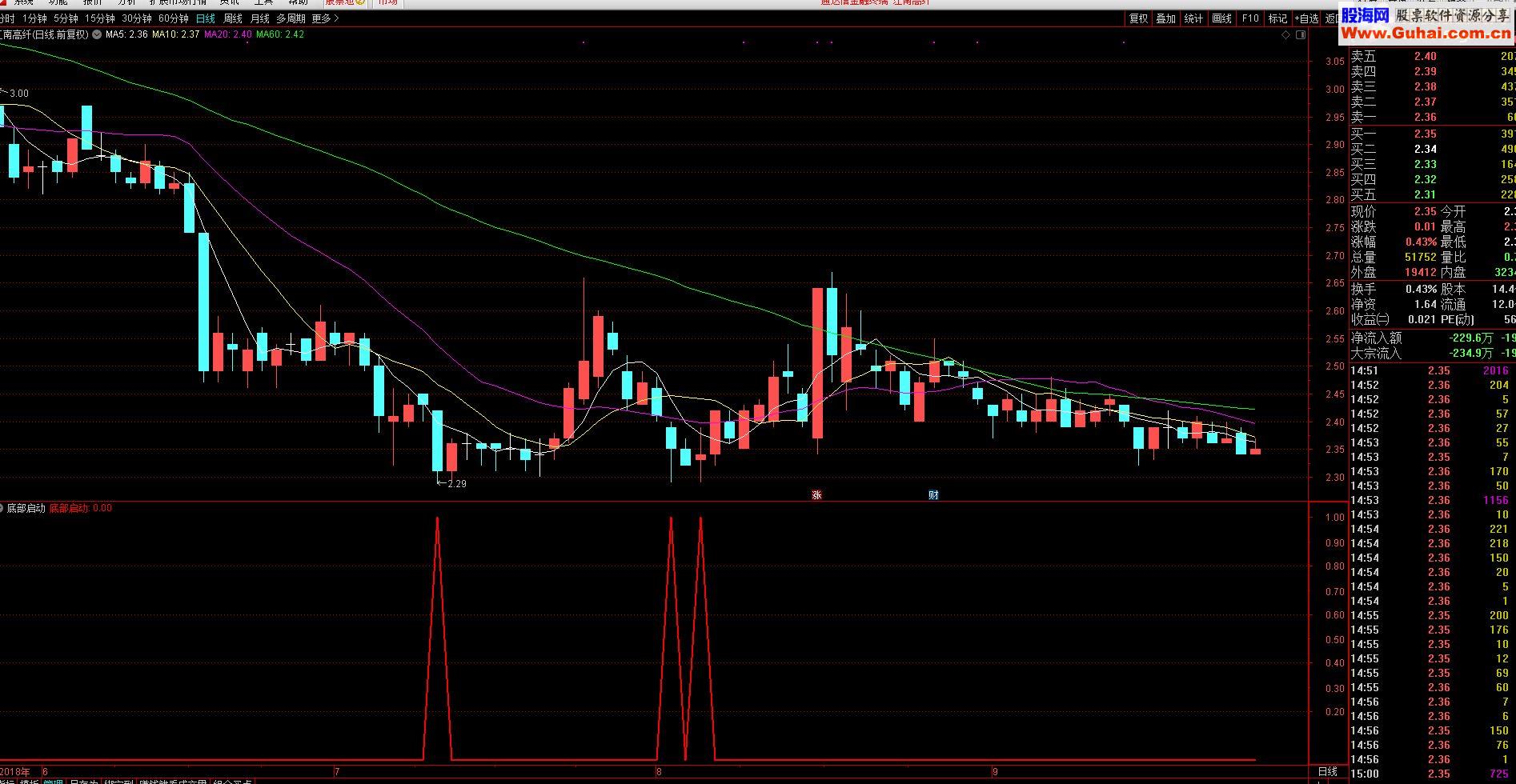Click the 净流入额 -229.6万 row
This screenshot has width=1516, height=784.
pos(1433,338)
